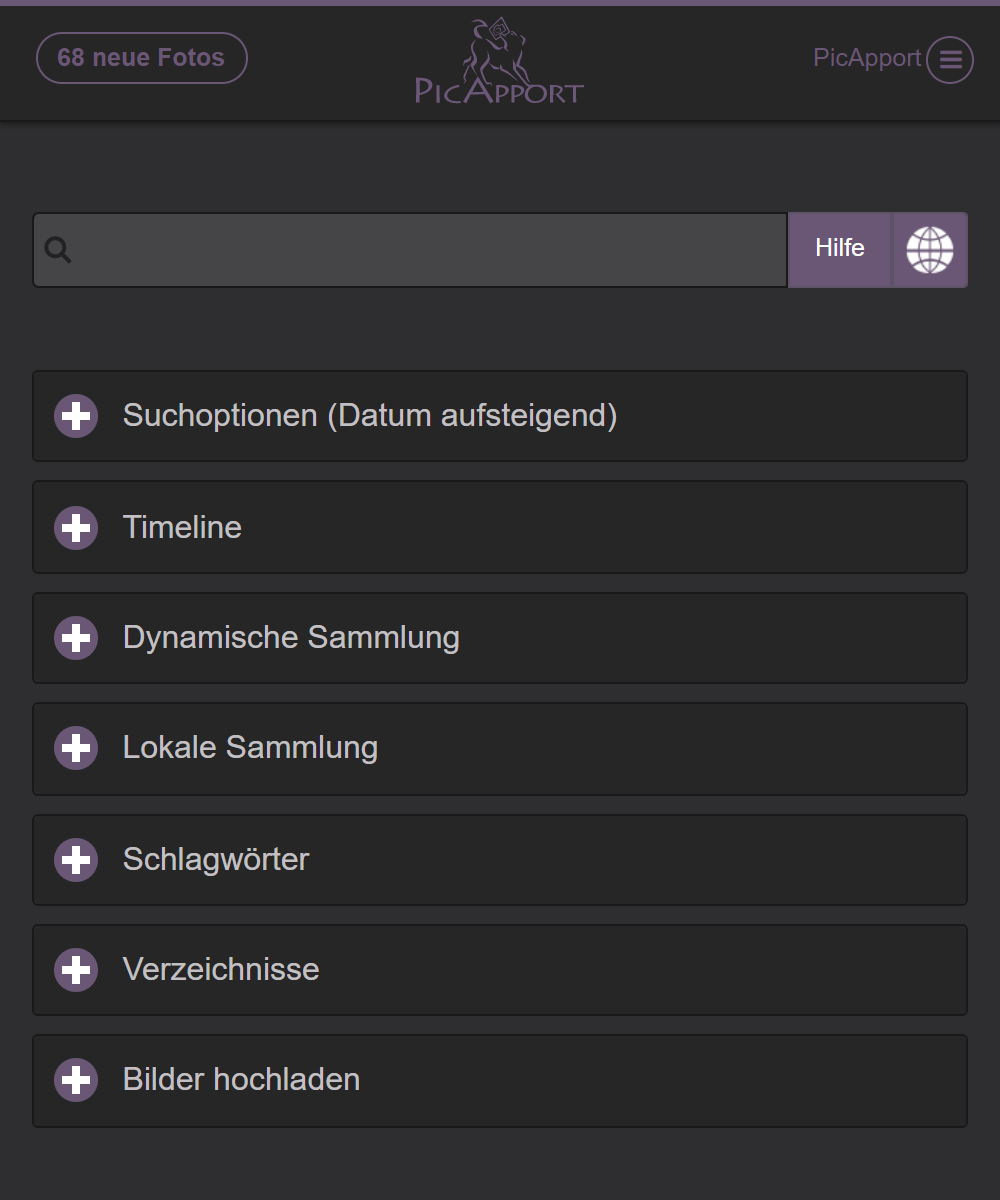
Task: Click the plus icon beside Timeline
Action: pyautogui.click(x=76, y=527)
